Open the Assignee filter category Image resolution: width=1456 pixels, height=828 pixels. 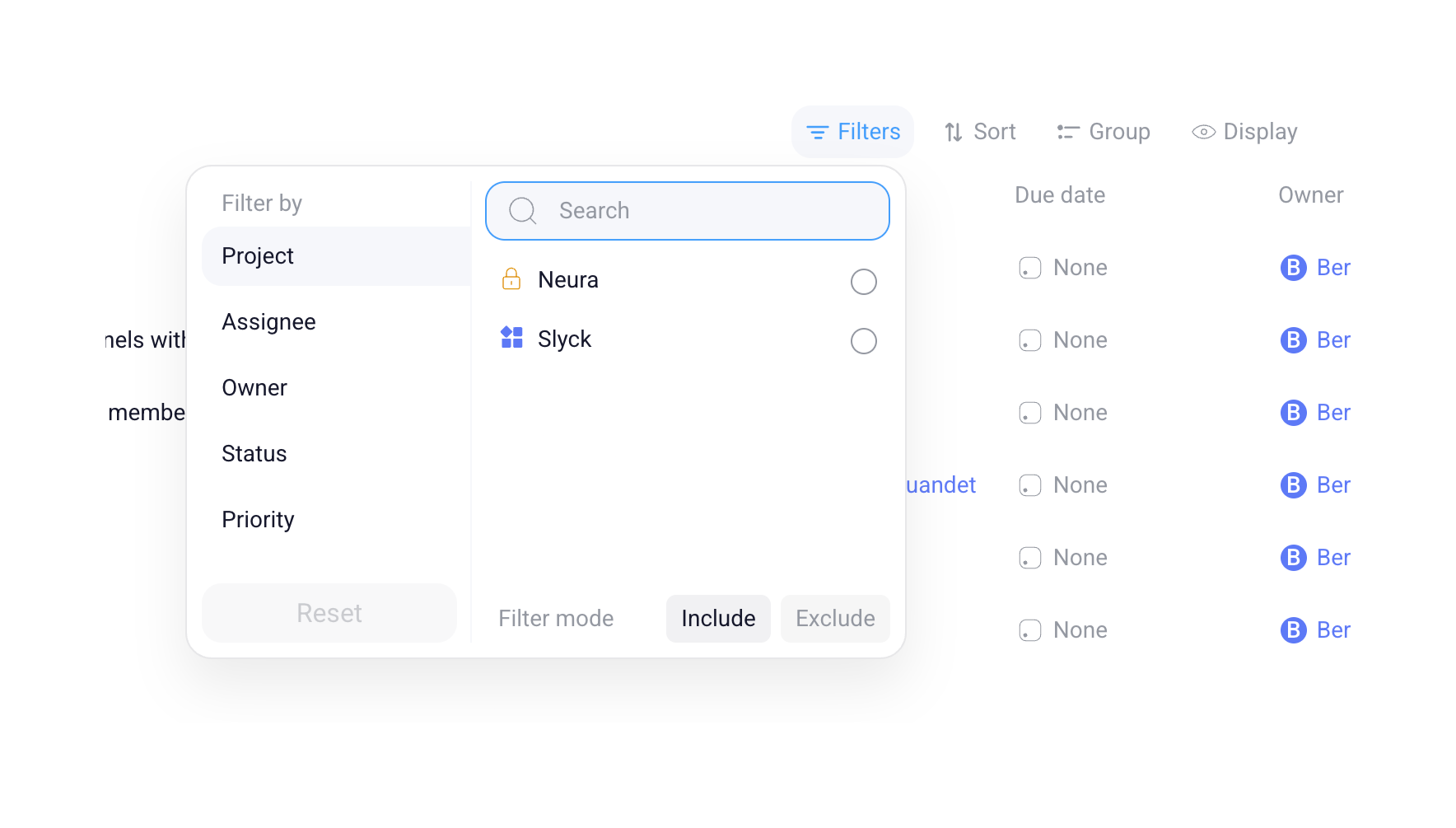[268, 322]
